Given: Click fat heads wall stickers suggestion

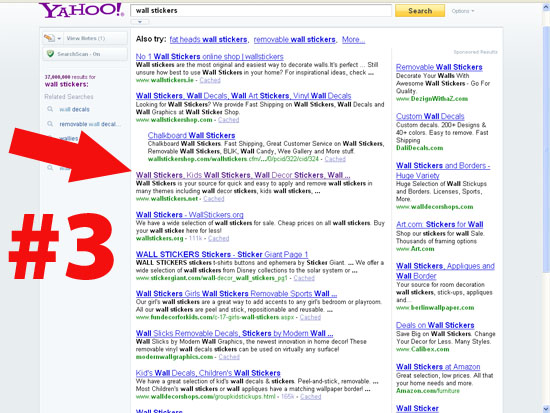Looking at the screenshot, I should [x=208, y=40].
